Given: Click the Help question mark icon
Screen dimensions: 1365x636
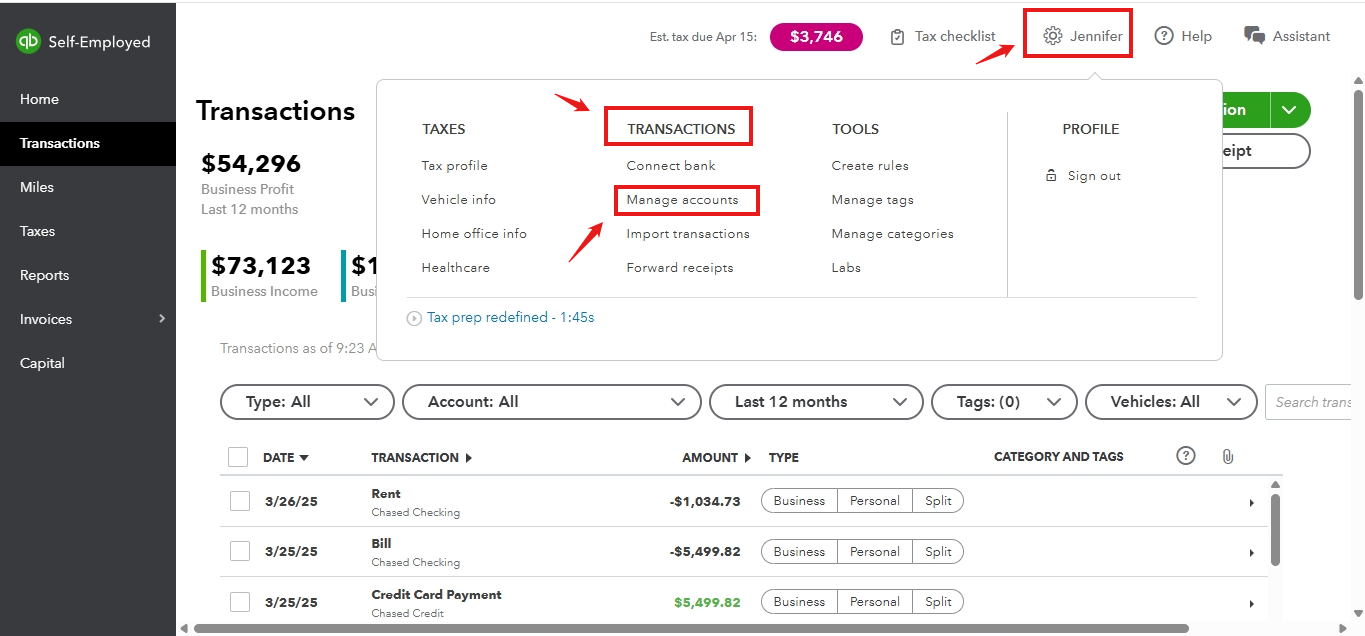Looking at the screenshot, I should [x=1163, y=36].
